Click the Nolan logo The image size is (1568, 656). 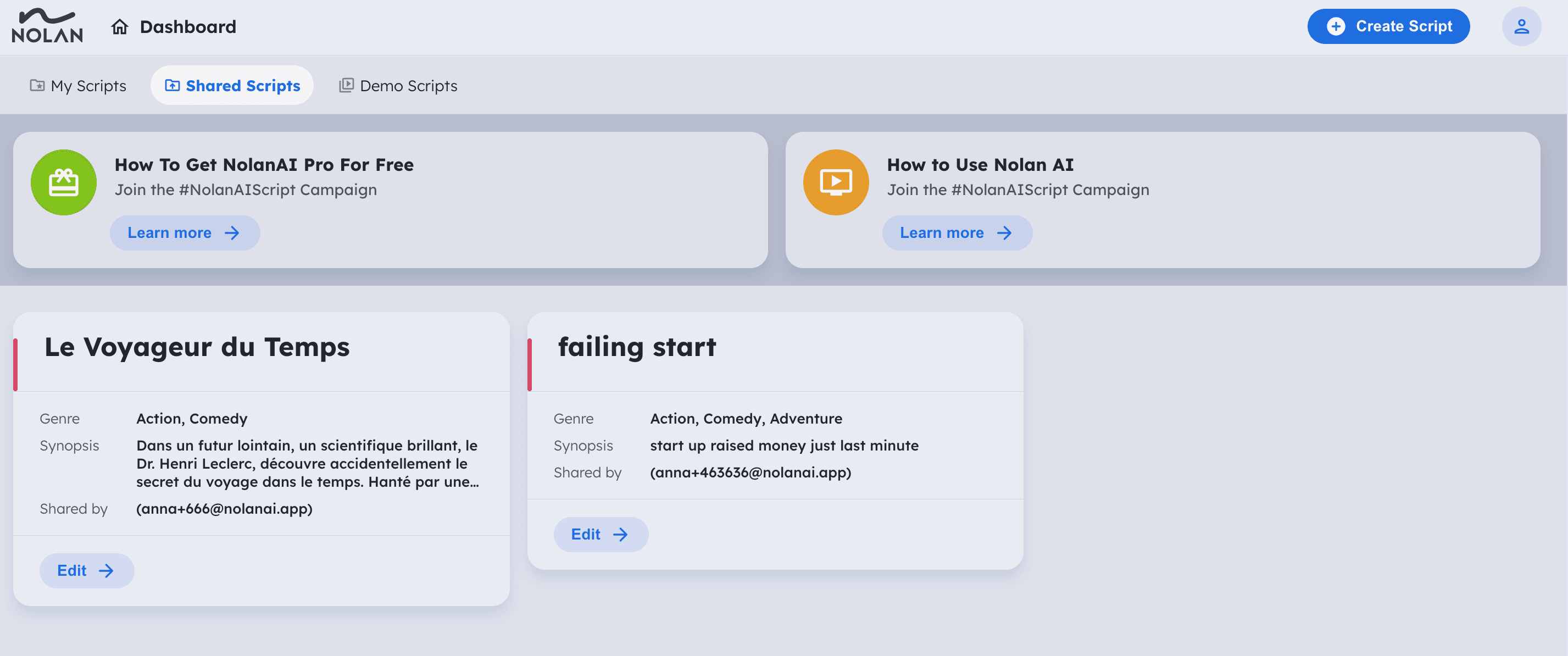(47, 26)
